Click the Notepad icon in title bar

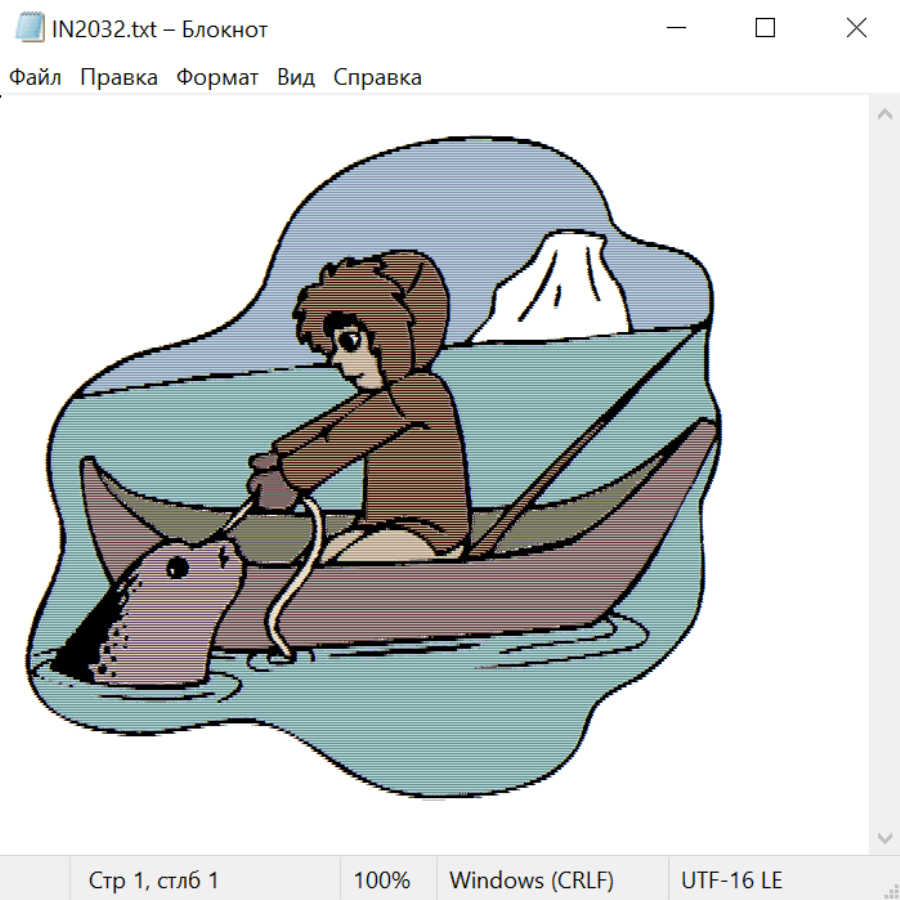click(30, 28)
